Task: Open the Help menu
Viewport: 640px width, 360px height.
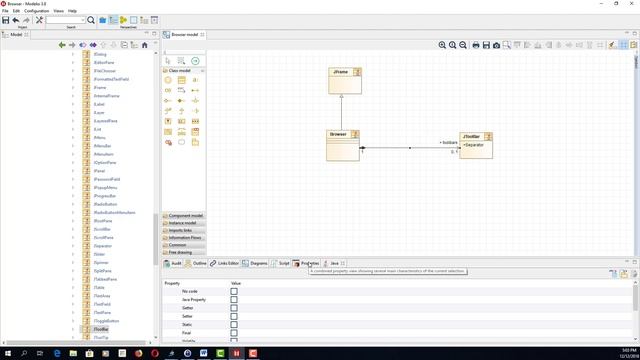Action: [x=72, y=11]
